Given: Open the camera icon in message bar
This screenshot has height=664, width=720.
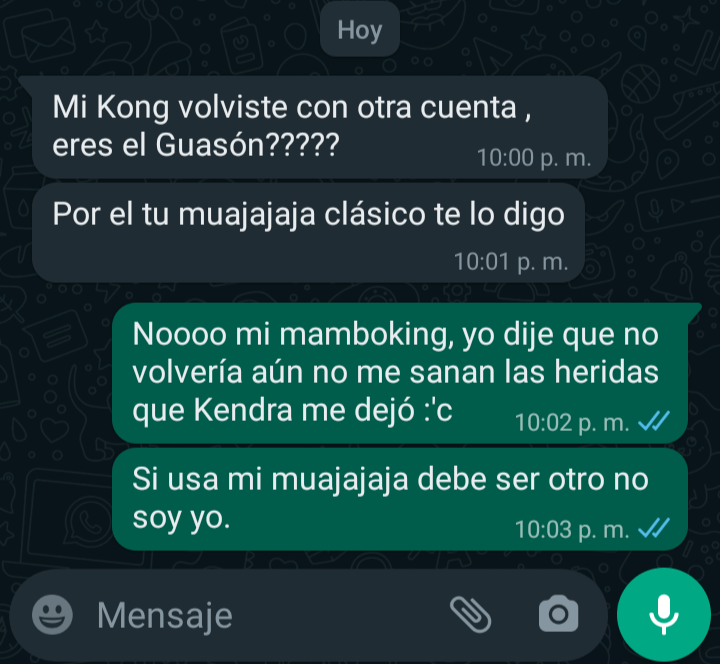Looking at the screenshot, I should (x=558, y=613).
